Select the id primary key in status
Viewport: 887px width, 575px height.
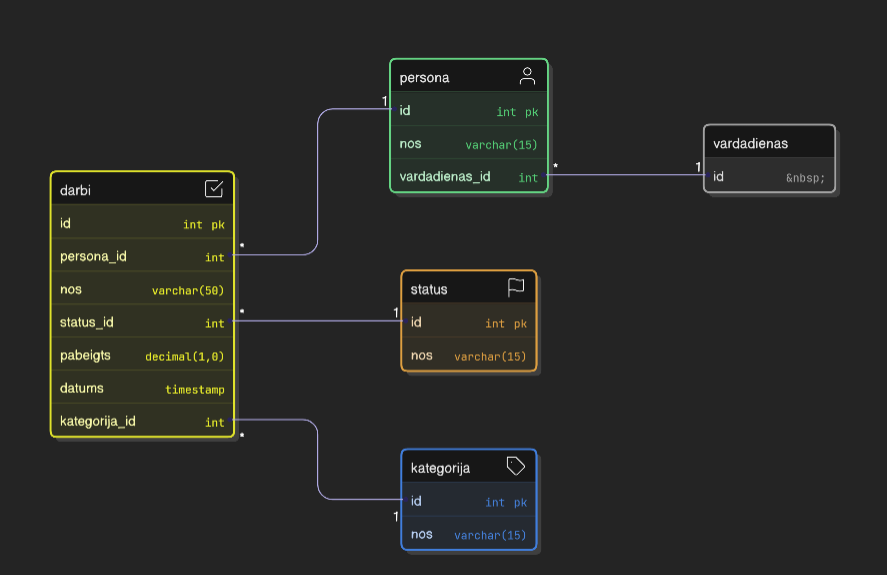(468, 322)
